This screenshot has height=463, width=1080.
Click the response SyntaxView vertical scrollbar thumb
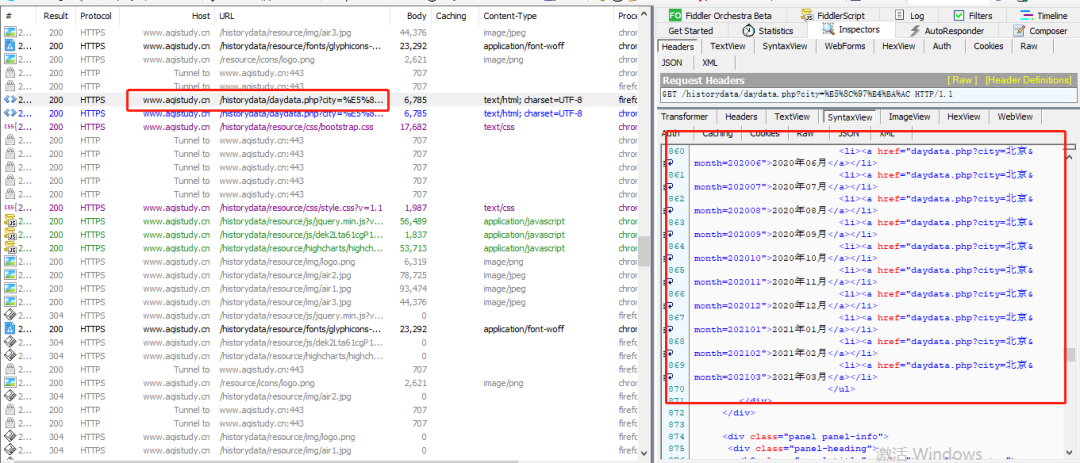pos(1070,354)
